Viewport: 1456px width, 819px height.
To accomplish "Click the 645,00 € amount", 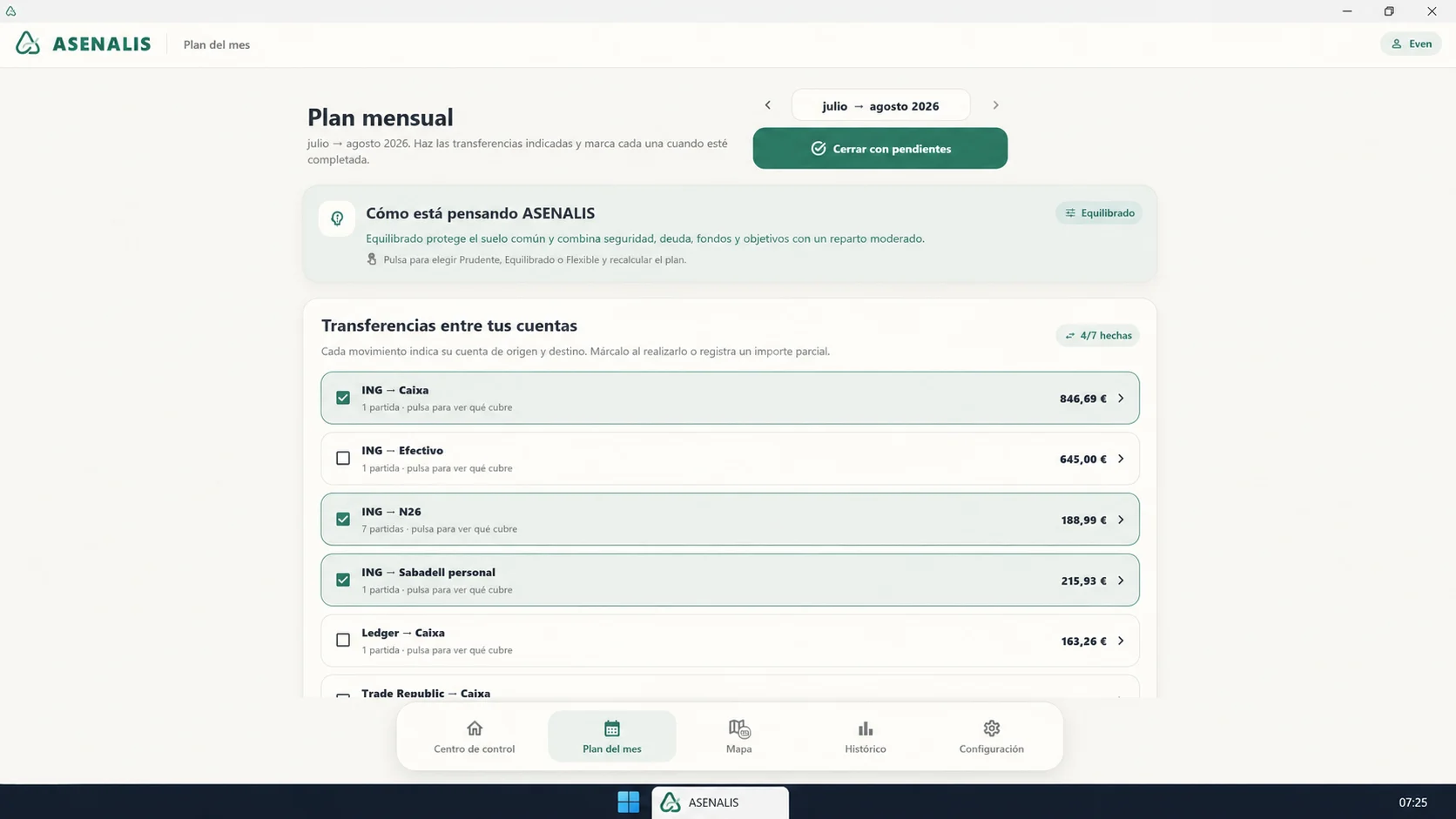I will click(x=1083, y=459).
